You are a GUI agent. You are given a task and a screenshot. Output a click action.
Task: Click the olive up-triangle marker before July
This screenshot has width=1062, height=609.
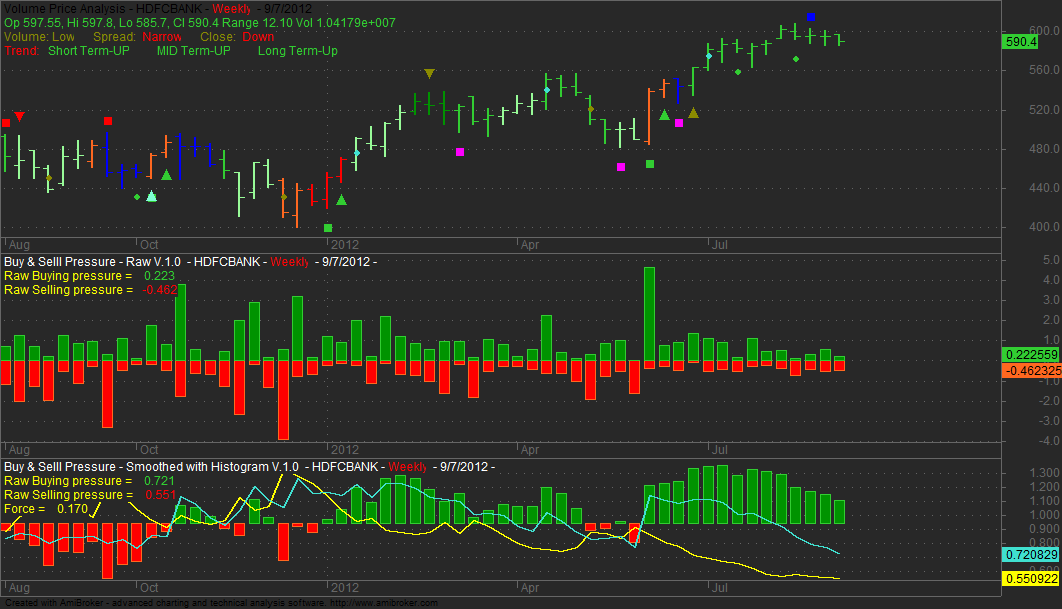pyautogui.click(x=693, y=113)
